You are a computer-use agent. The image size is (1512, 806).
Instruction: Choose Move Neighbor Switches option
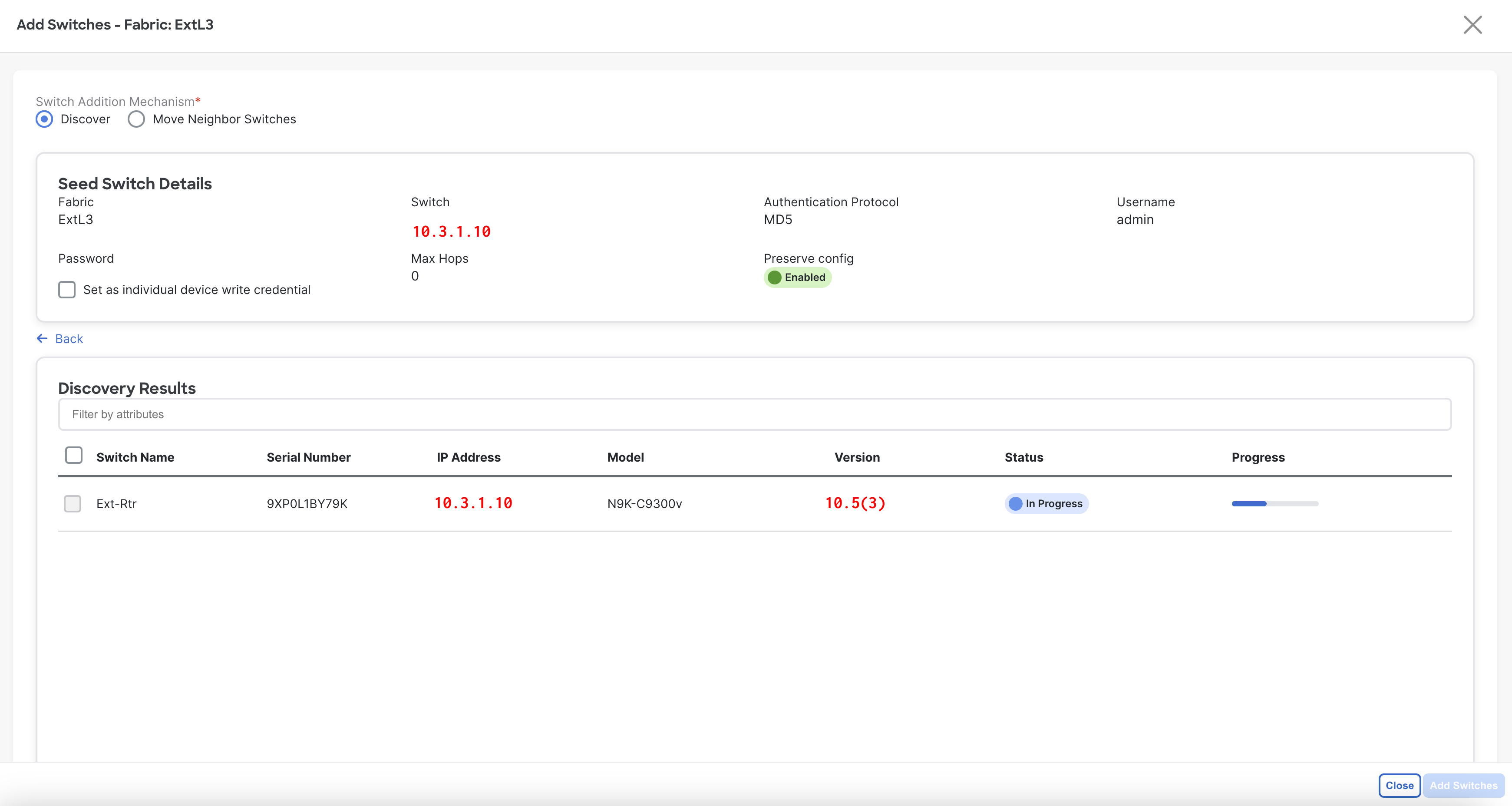[x=136, y=119]
